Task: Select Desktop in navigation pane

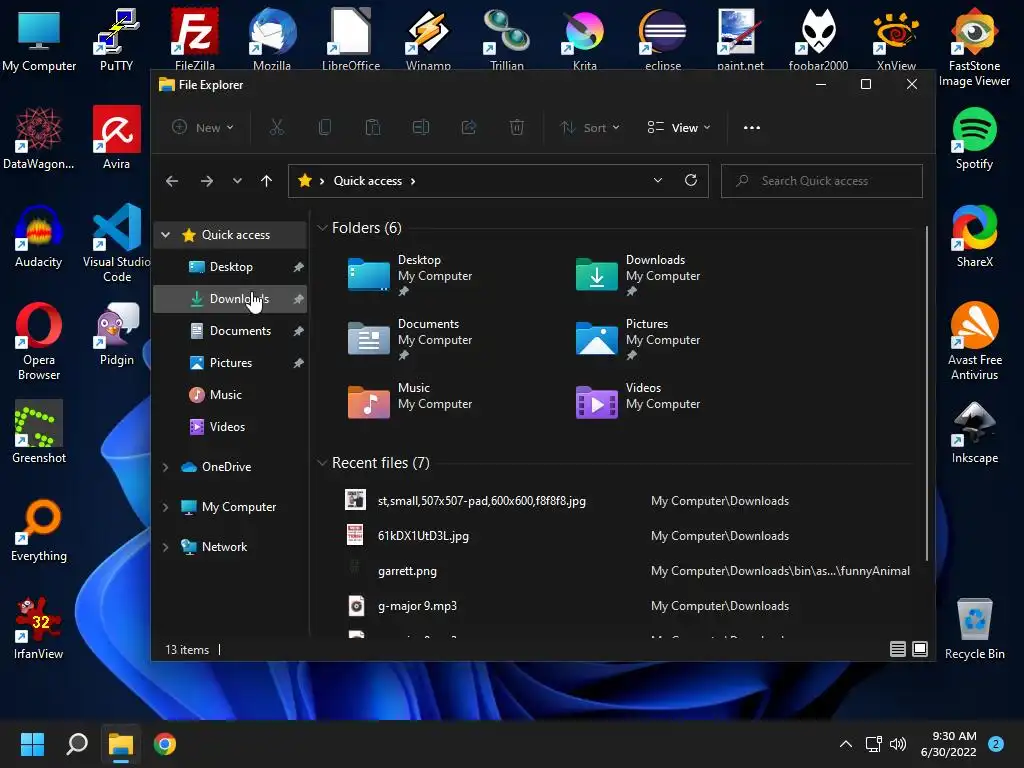Action: click(230, 266)
